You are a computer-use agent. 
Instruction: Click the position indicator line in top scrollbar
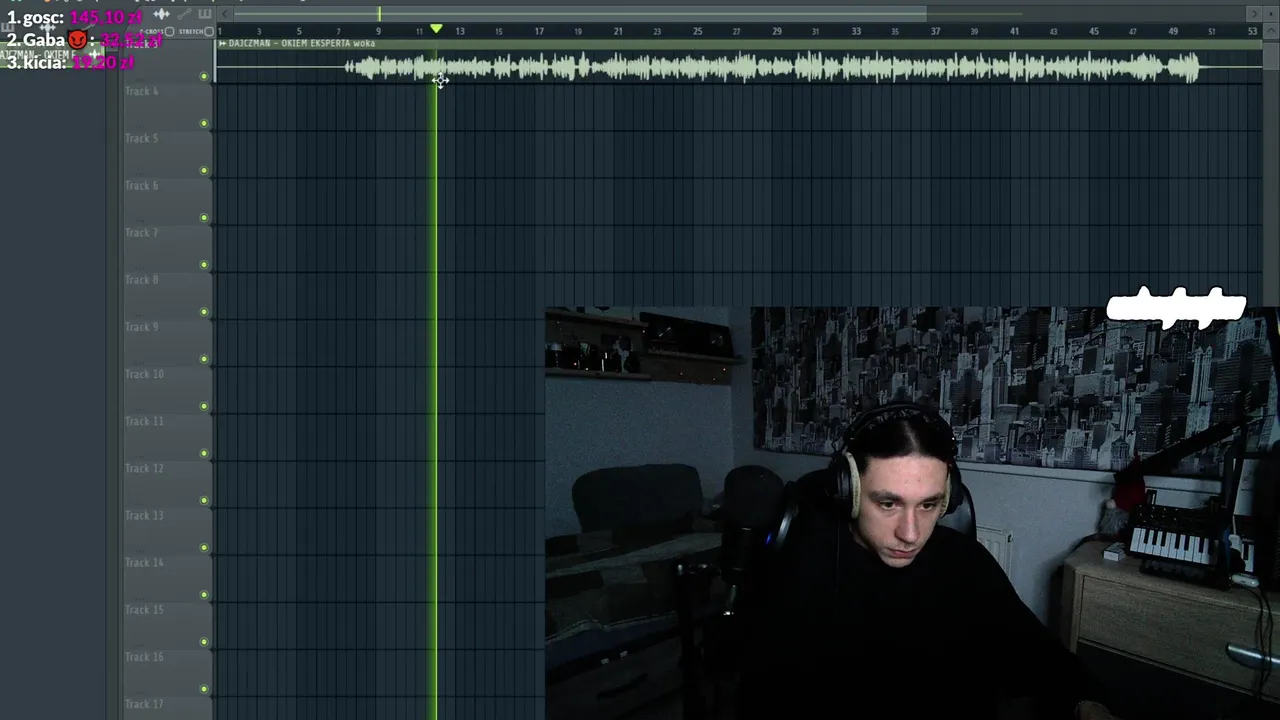[379, 14]
